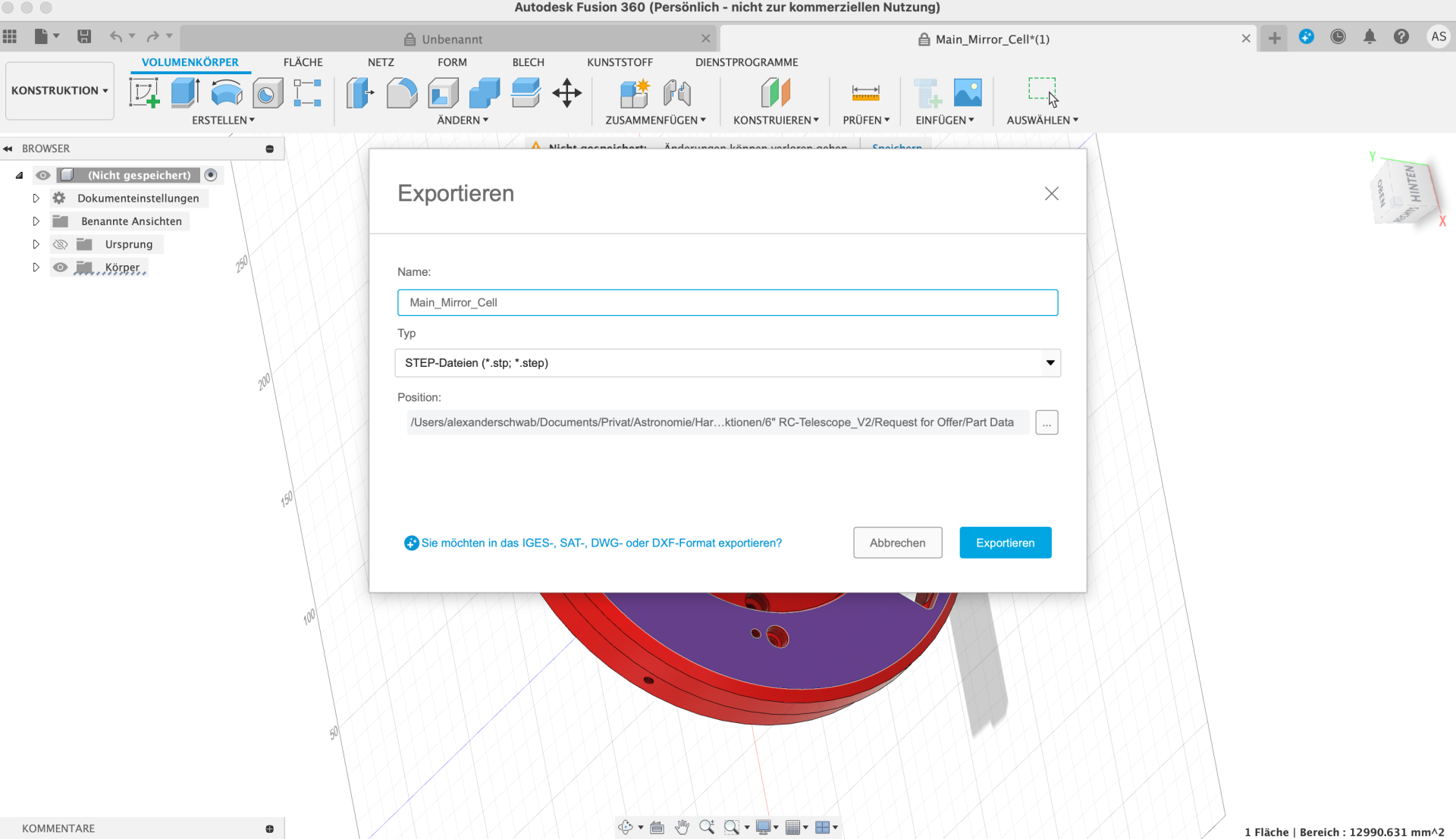1456x839 pixels.
Task: Select the Revolve tool
Action: (227, 93)
